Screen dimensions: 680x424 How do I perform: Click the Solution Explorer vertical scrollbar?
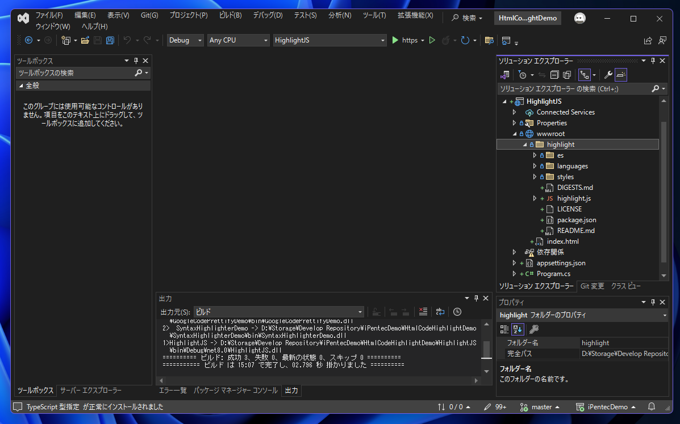pos(664,187)
